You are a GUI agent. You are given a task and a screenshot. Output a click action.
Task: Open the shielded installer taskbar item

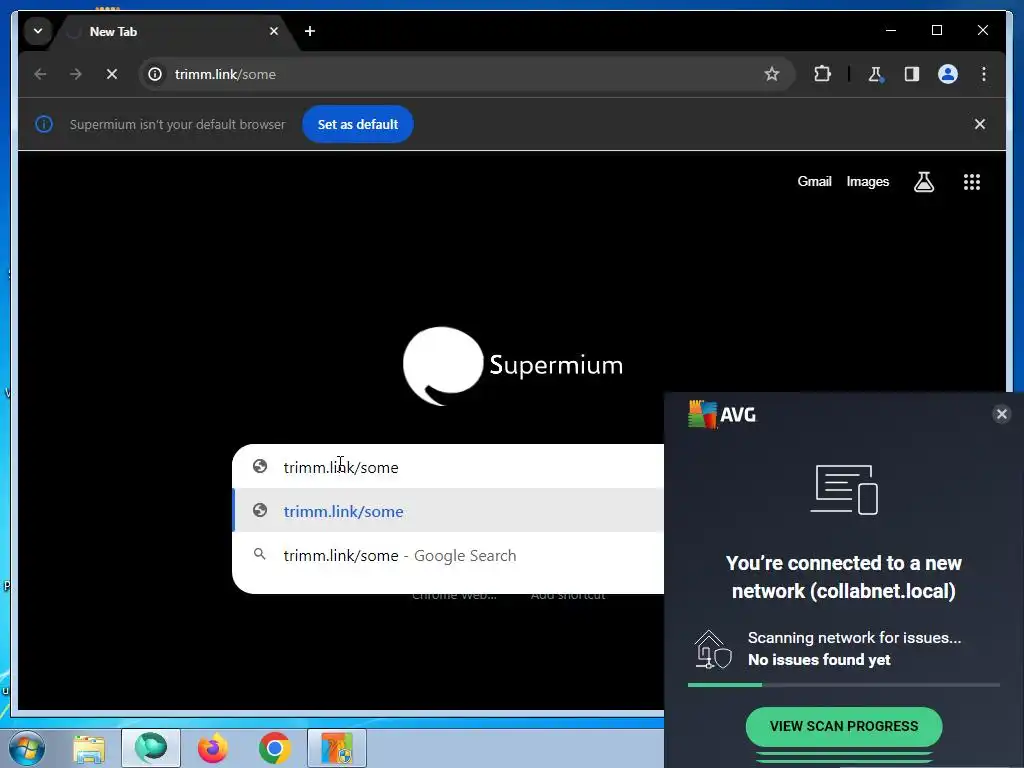pyautogui.click(x=337, y=748)
